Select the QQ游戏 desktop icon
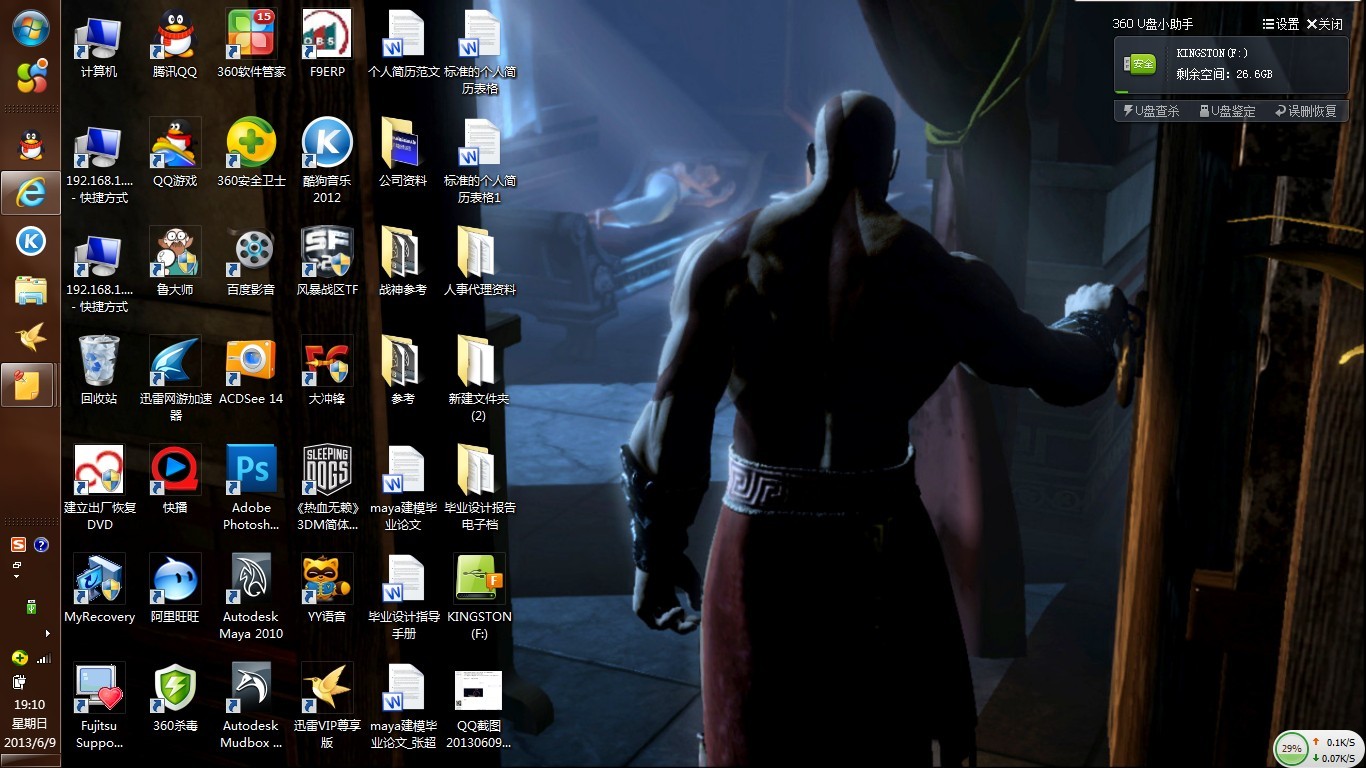The image size is (1366, 768). point(175,154)
